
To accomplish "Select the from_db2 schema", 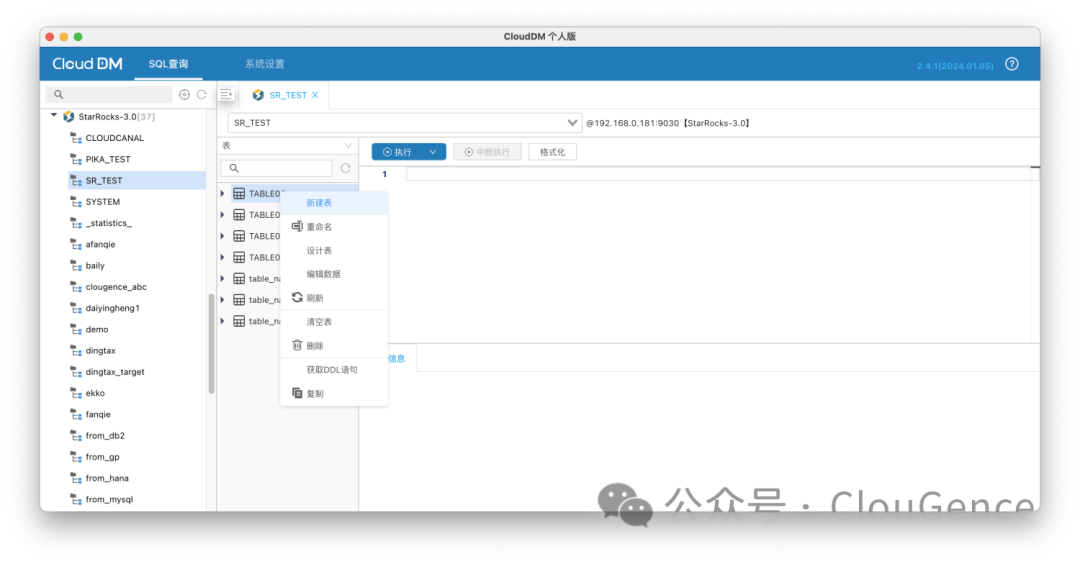I will (x=105, y=436).
